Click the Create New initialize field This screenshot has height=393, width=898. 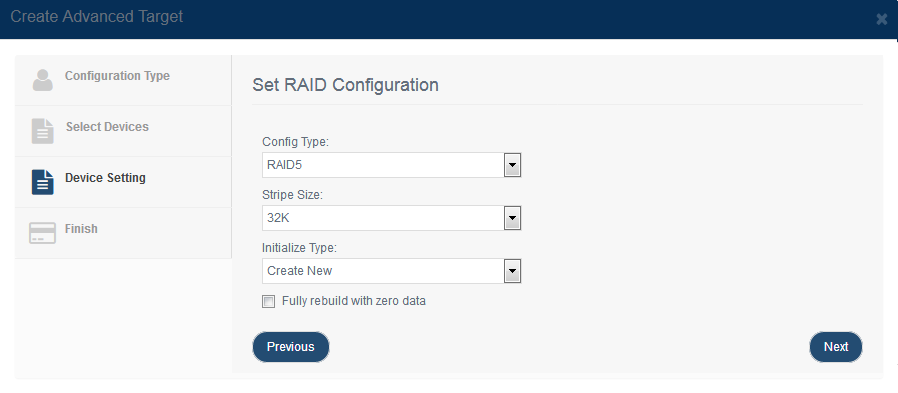[392, 270]
